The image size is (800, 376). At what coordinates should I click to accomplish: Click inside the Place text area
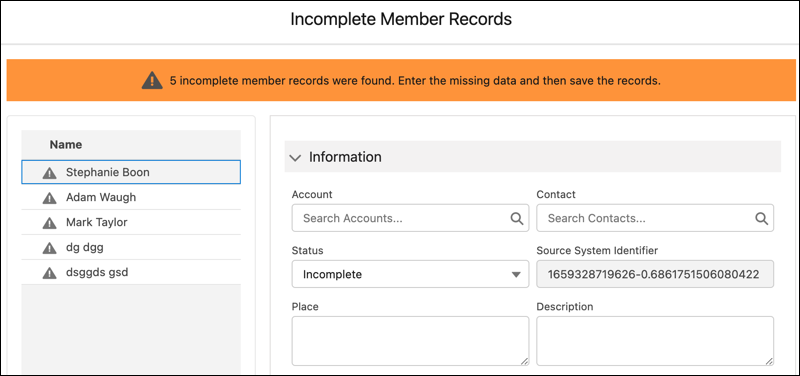[410, 341]
